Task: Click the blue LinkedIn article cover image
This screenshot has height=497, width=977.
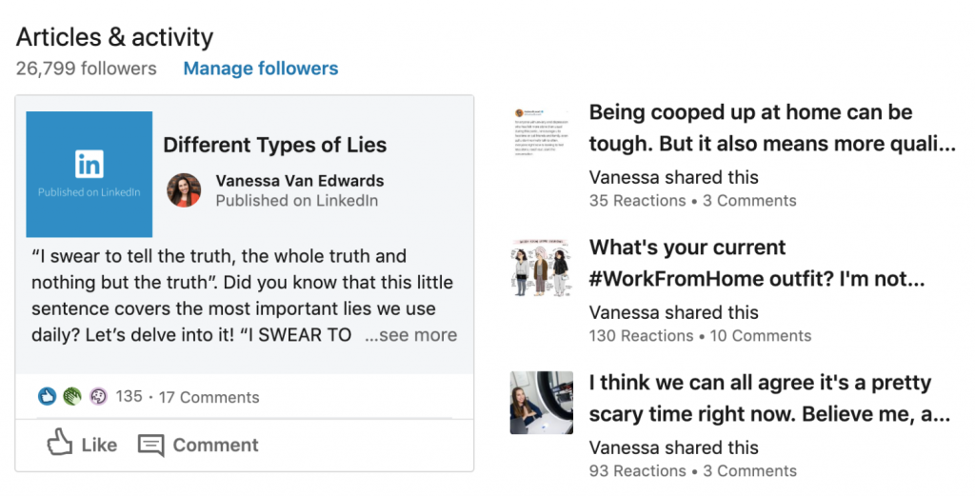Action: [89, 174]
